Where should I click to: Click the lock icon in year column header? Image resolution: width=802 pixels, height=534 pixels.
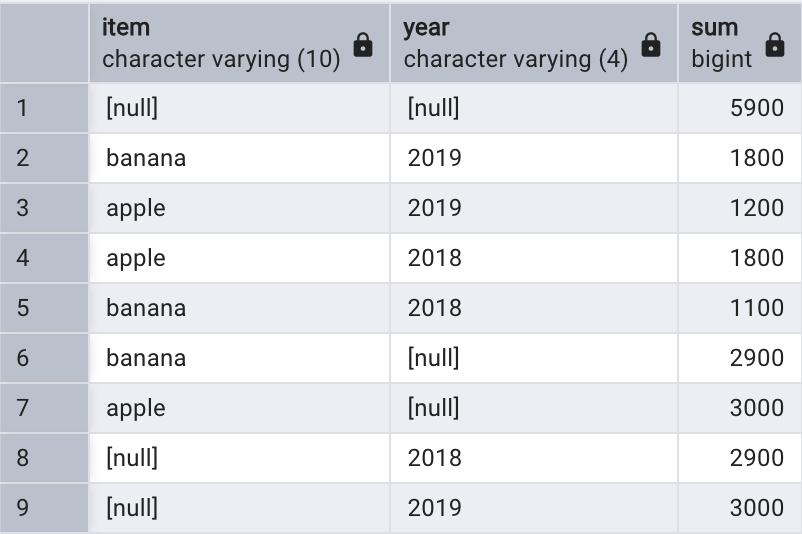651,45
